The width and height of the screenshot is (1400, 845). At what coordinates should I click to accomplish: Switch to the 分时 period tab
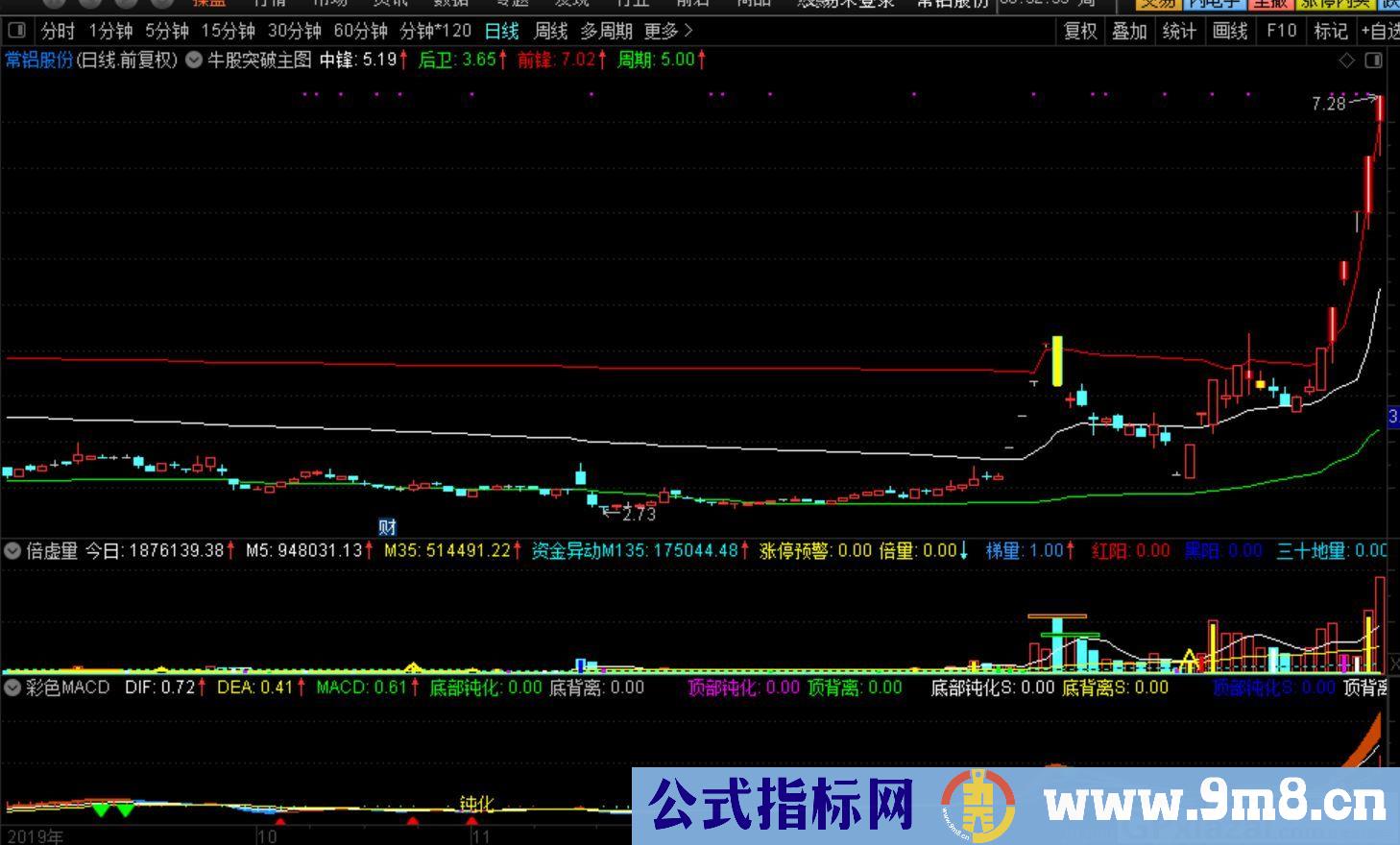tap(59, 32)
